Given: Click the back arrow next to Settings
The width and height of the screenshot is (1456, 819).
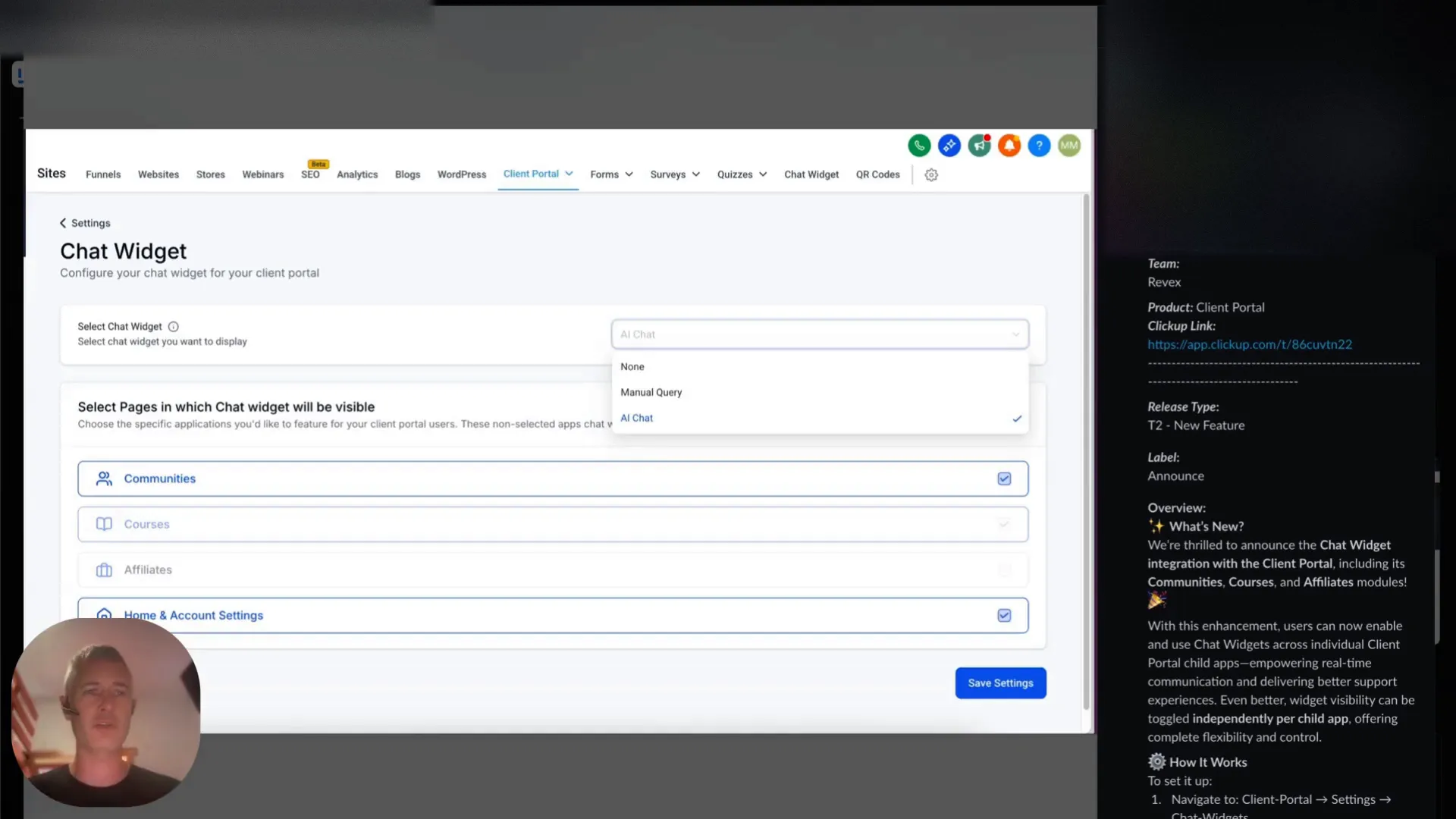Looking at the screenshot, I should (63, 223).
